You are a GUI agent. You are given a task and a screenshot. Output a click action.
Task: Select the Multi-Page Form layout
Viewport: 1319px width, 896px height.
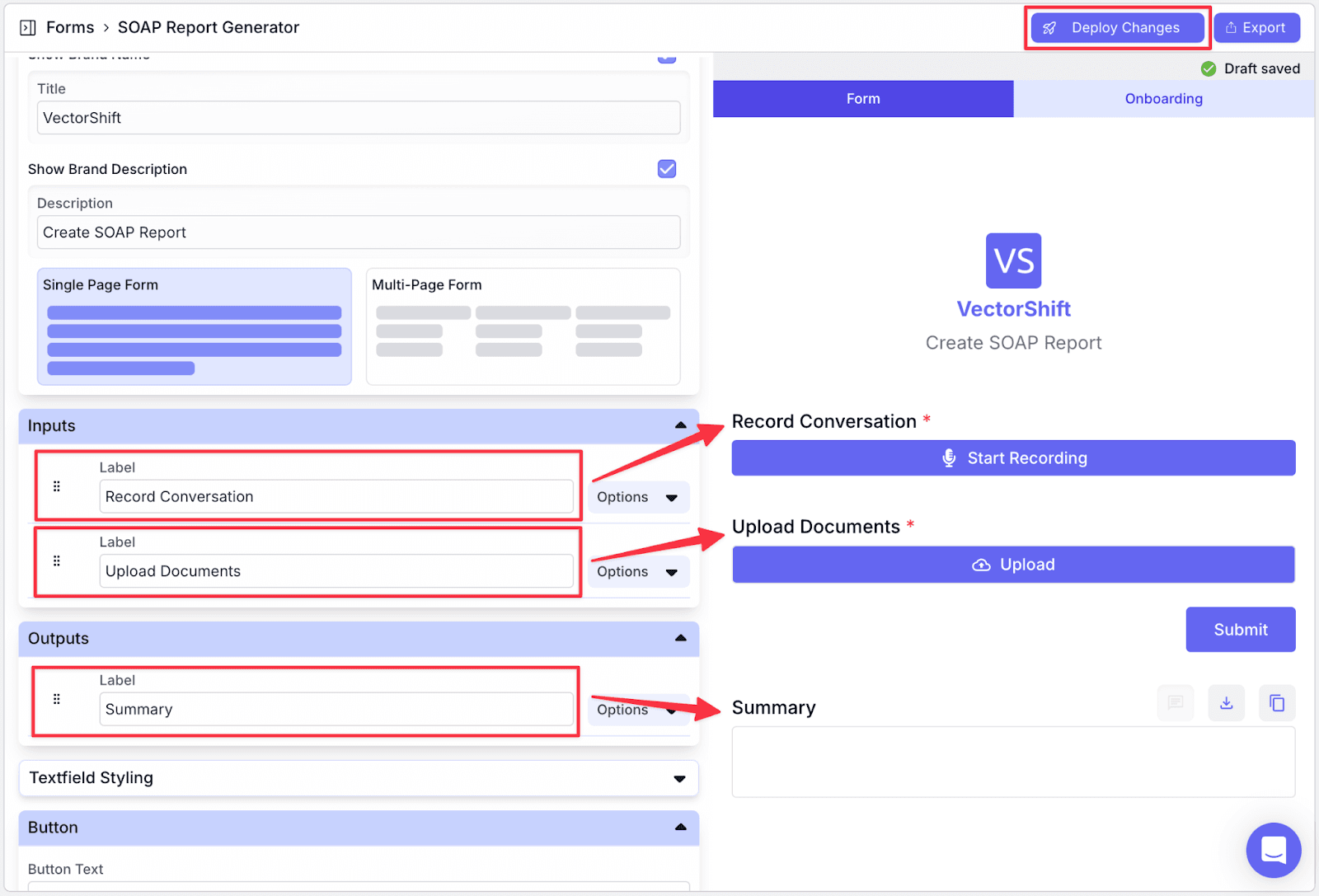tap(523, 326)
